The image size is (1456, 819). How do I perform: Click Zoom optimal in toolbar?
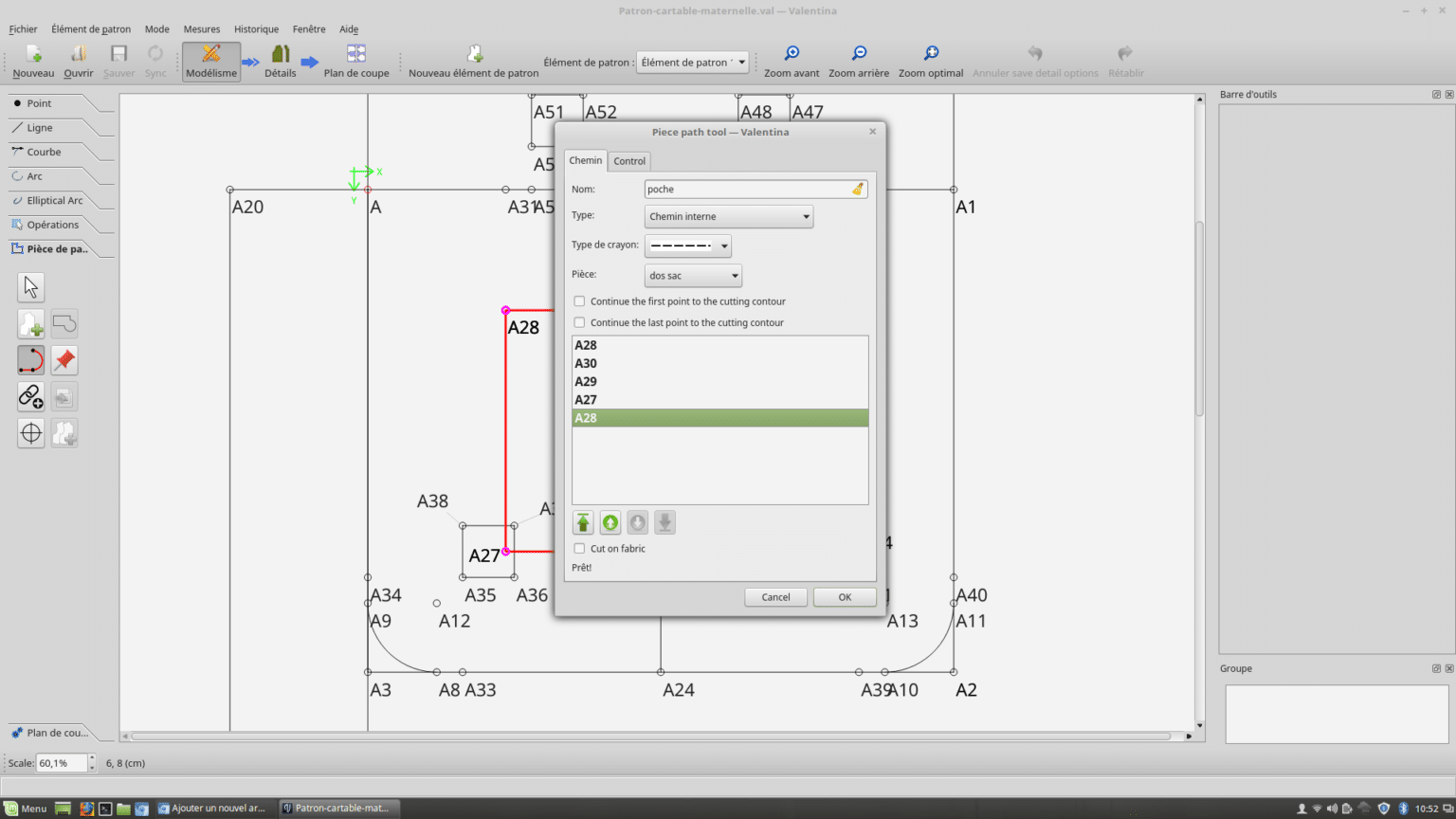(x=930, y=54)
